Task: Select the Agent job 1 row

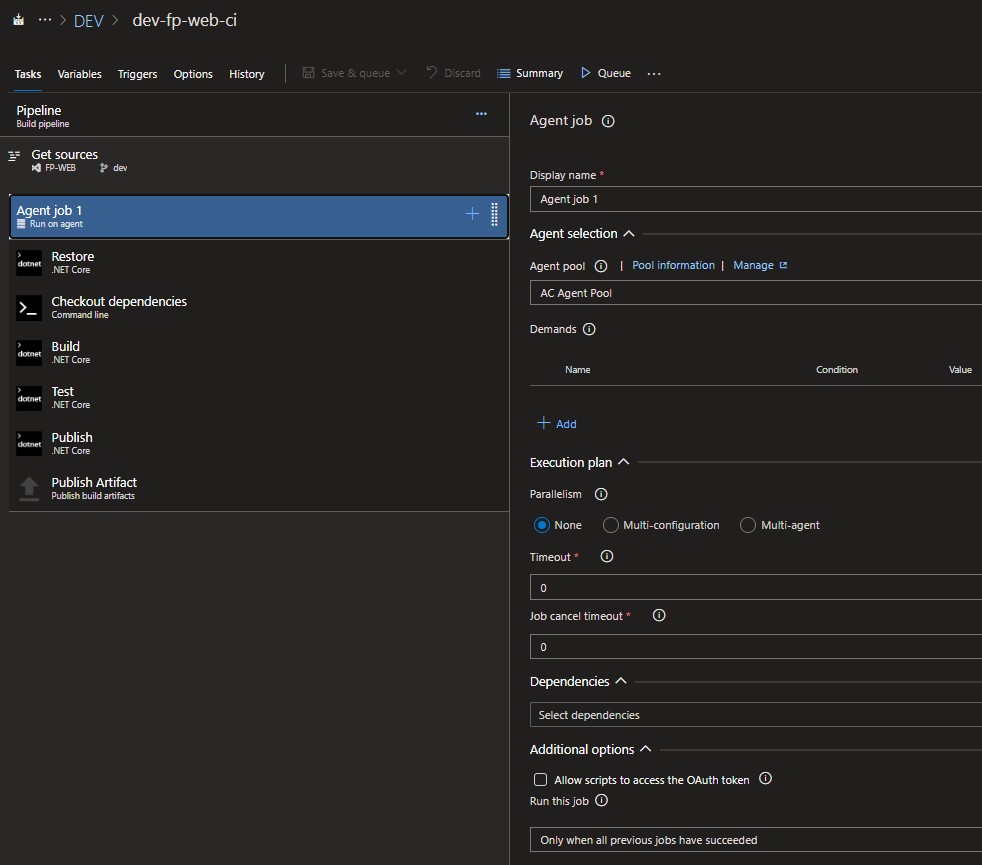Action: (259, 217)
